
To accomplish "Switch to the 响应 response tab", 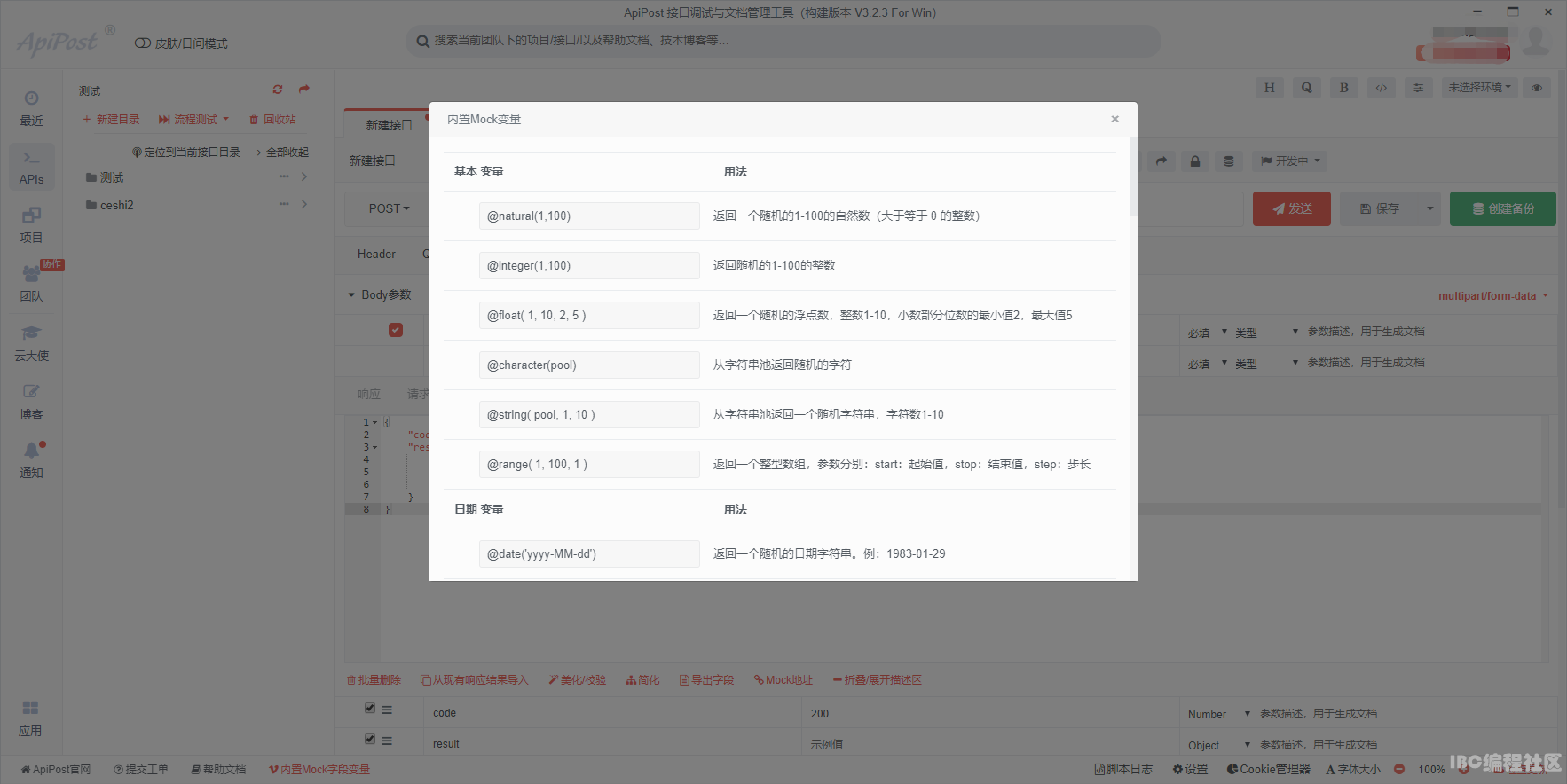I will coord(369,394).
